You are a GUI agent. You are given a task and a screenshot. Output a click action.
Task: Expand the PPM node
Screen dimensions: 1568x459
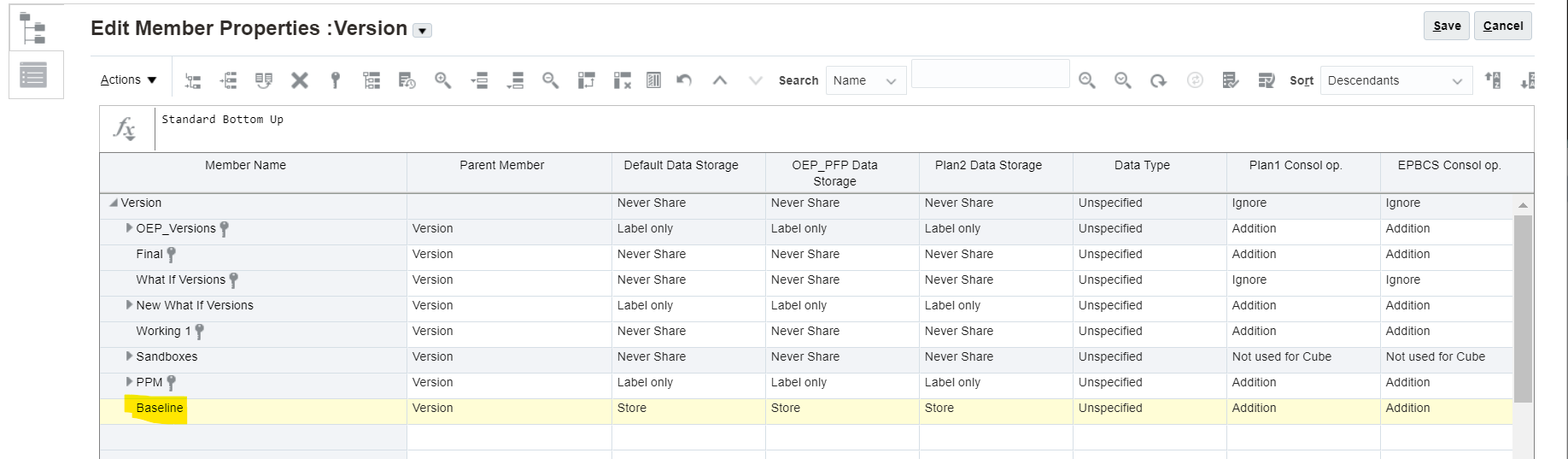[x=130, y=382]
